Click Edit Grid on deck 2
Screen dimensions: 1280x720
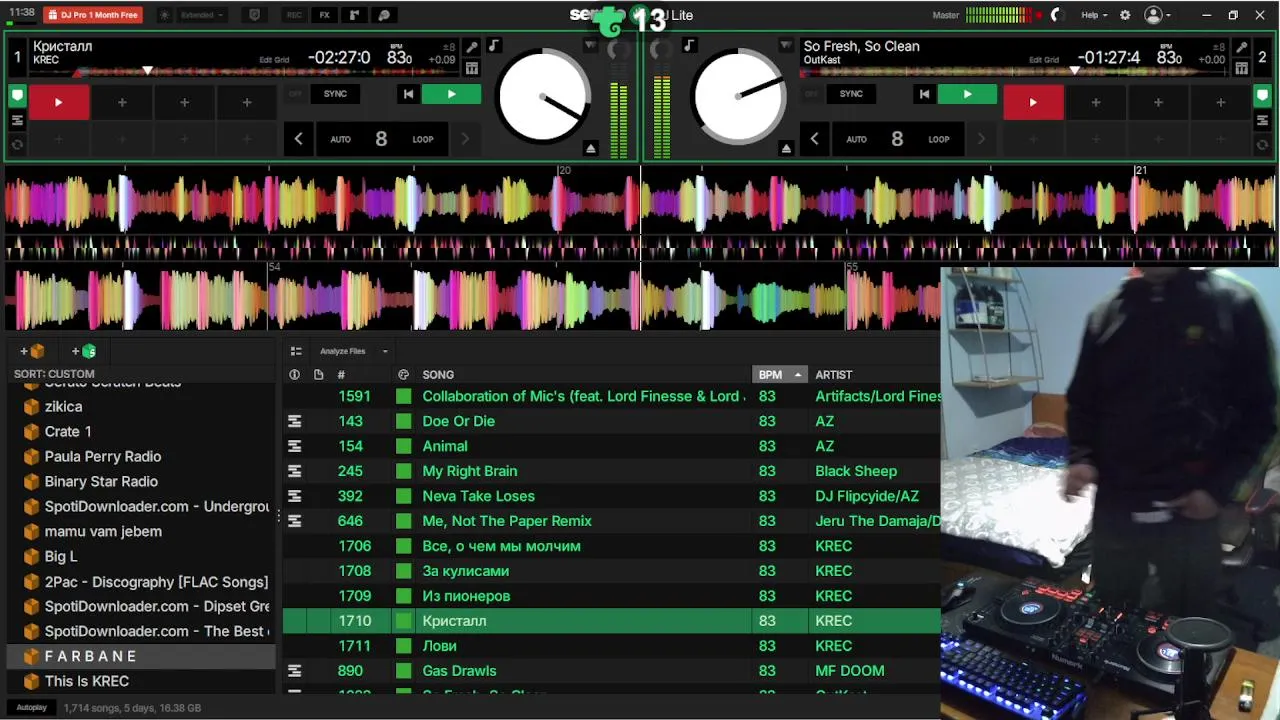(x=1044, y=60)
